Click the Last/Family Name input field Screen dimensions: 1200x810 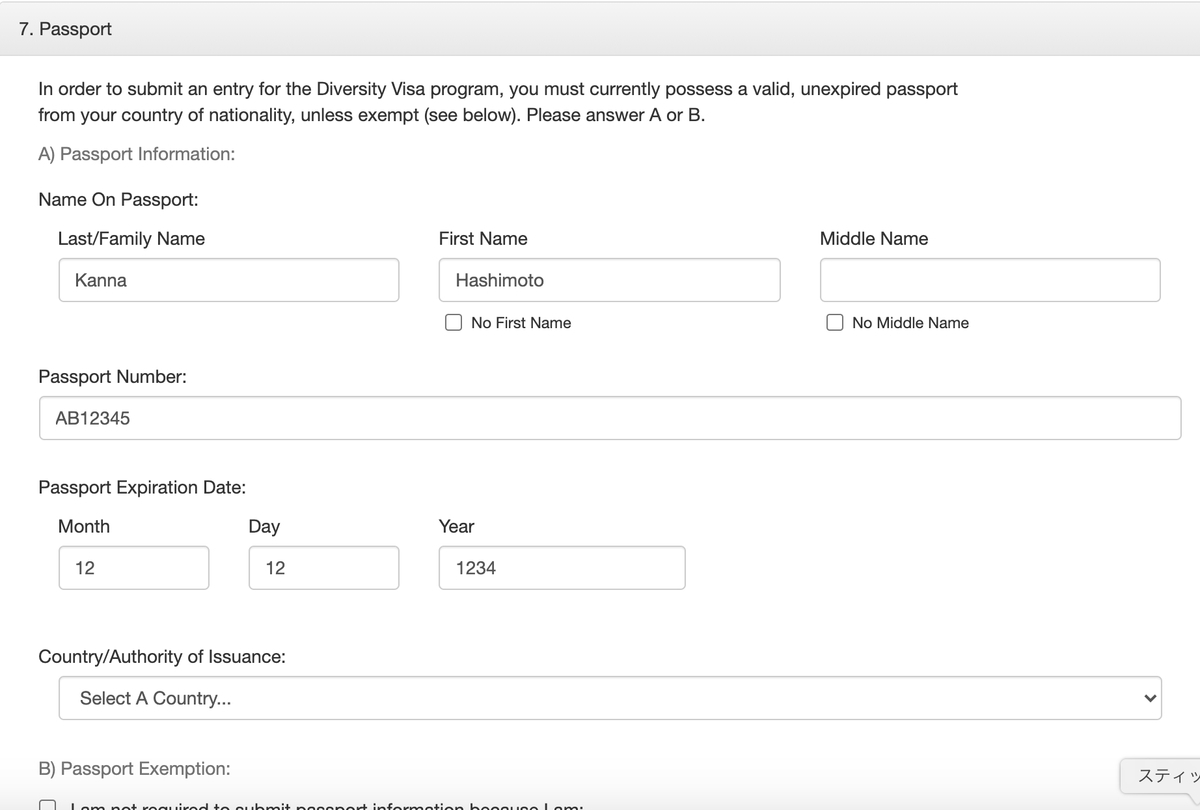(228, 280)
